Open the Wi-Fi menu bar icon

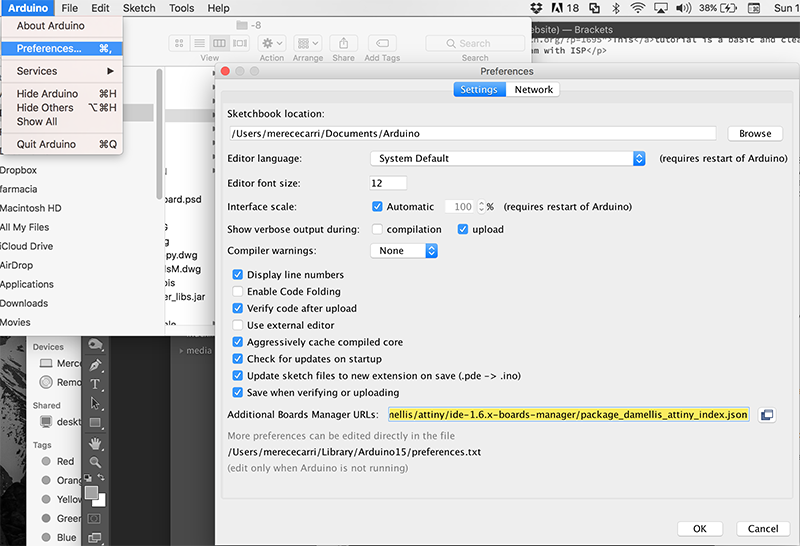637,8
